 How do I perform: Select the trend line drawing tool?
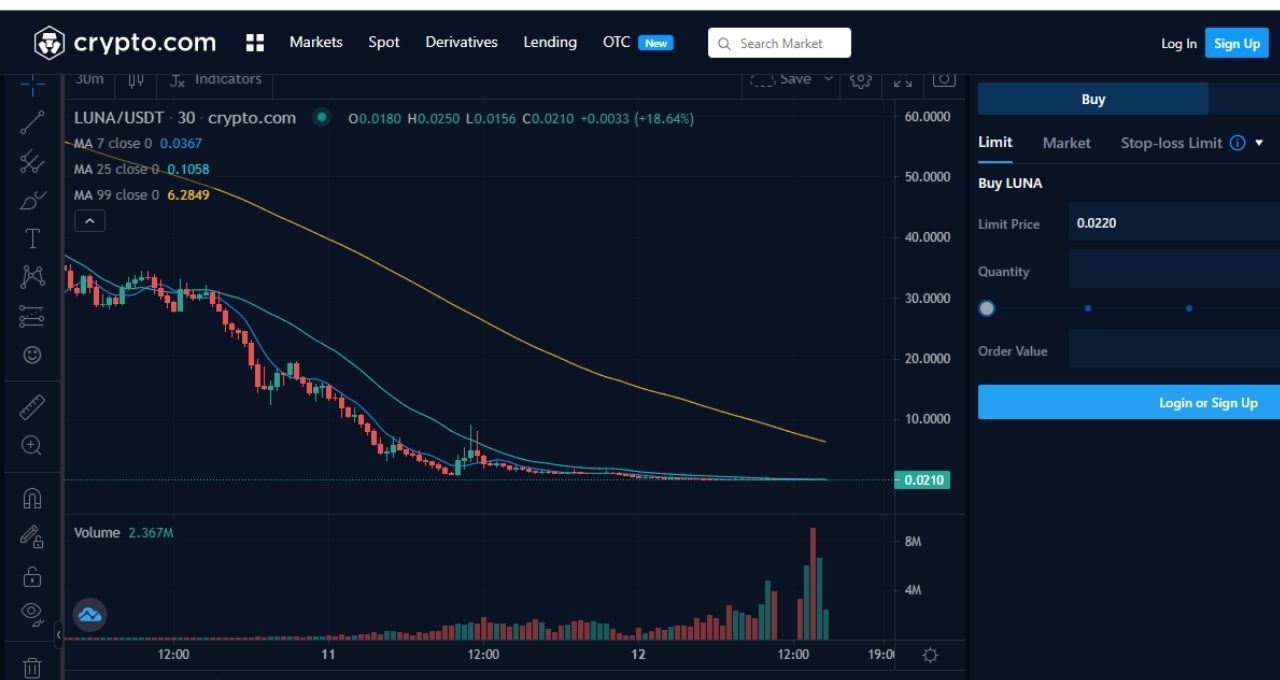(32, 122)
